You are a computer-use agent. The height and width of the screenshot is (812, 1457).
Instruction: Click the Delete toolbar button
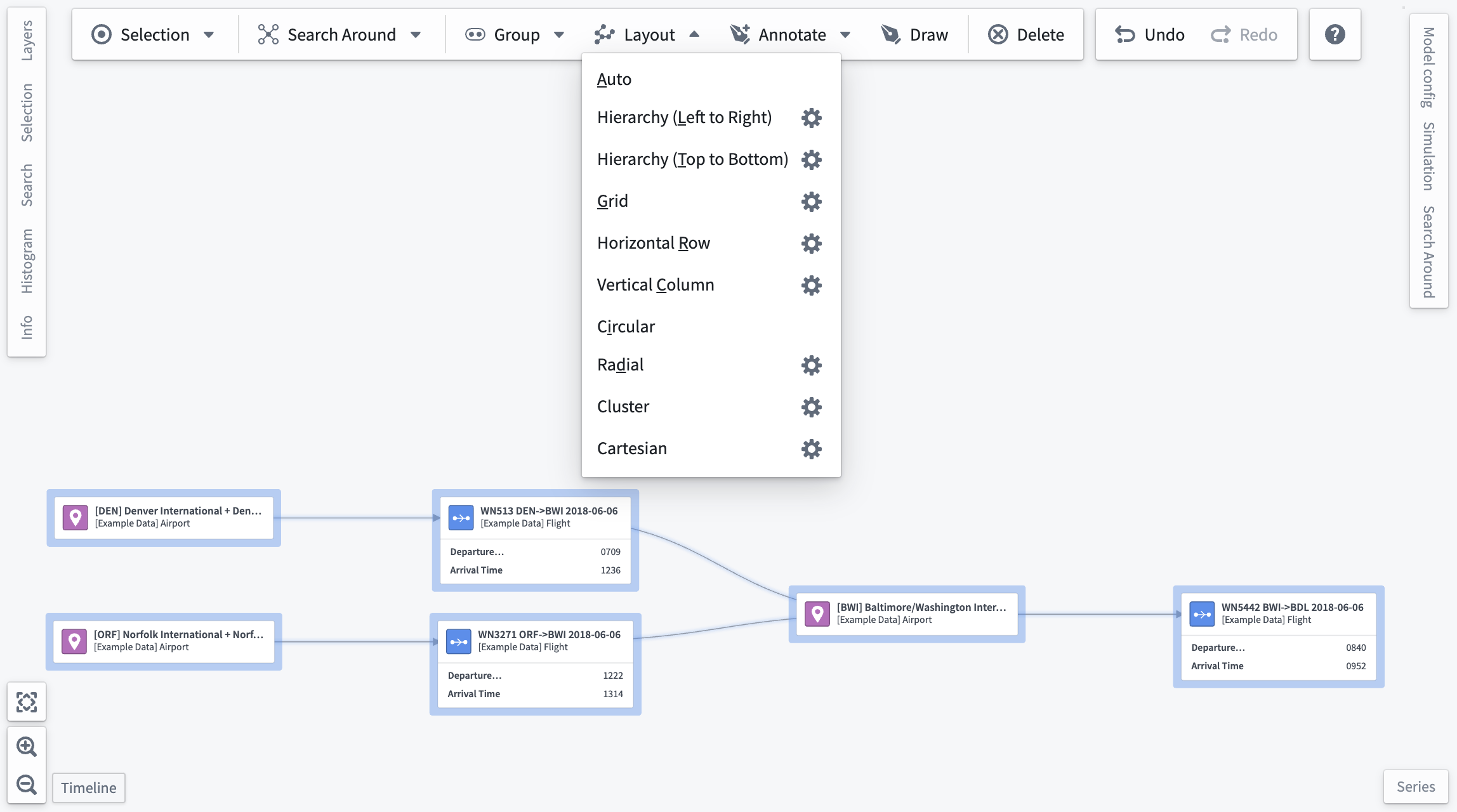(x=1026, y=34)
